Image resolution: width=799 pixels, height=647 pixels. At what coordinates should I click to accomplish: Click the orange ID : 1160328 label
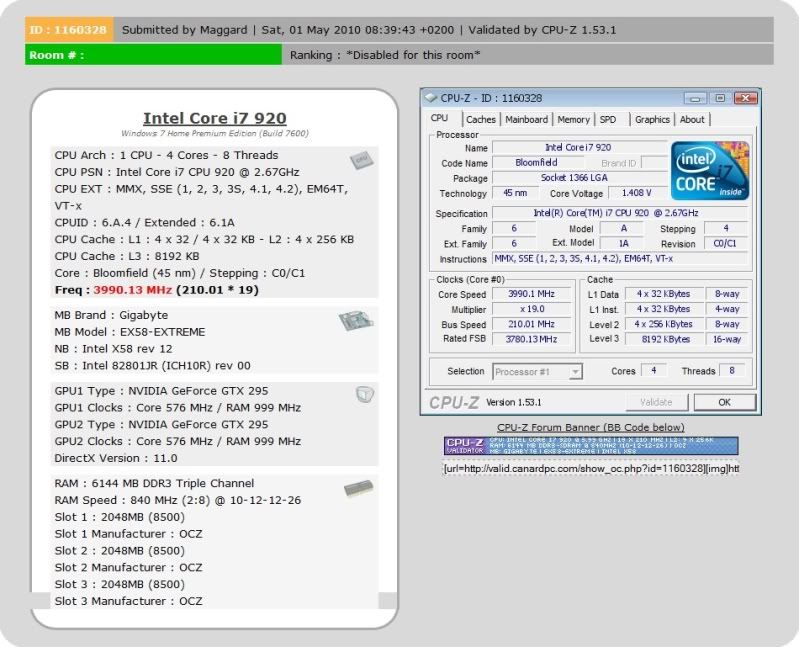(69, 30)
